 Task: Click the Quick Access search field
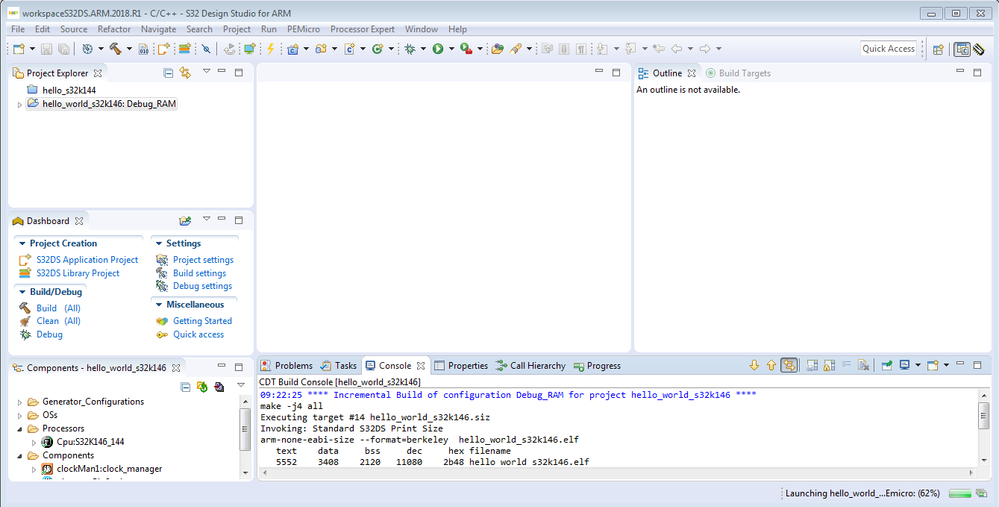click(x=888, y=49)
